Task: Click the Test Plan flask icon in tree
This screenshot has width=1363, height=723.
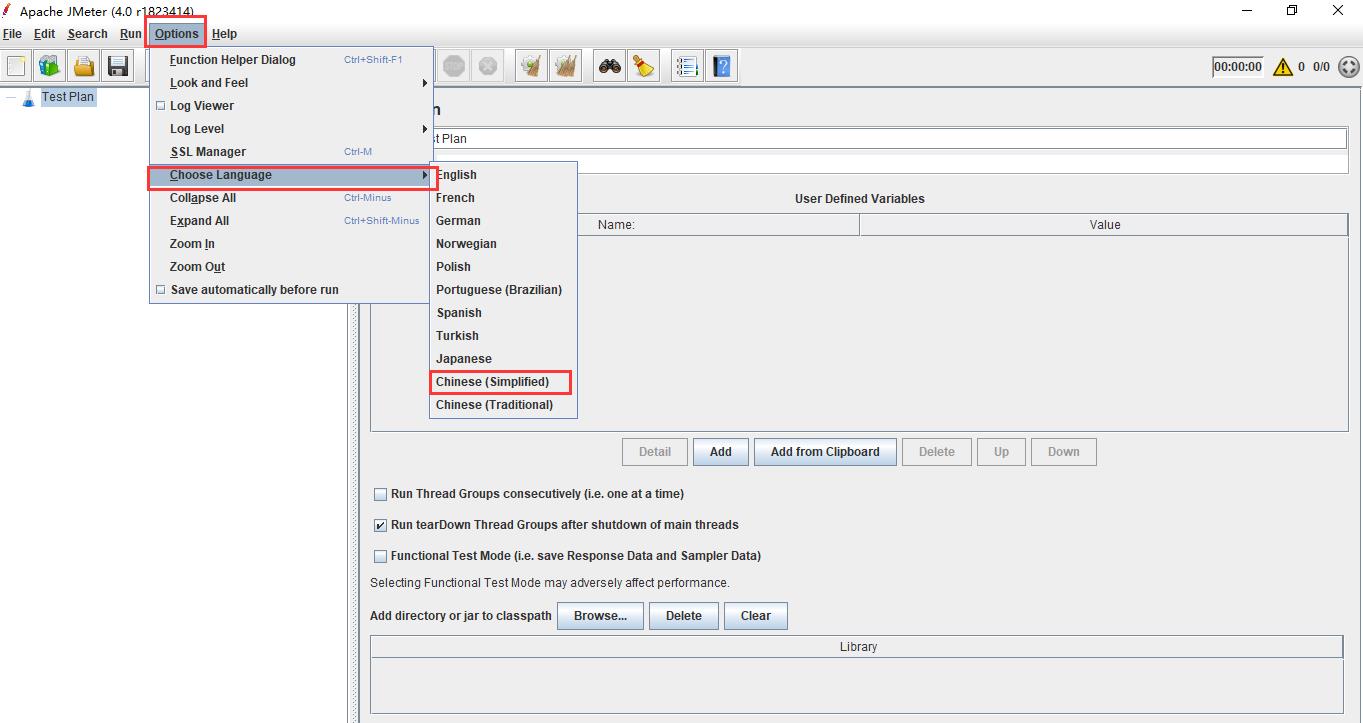Action: [28, 97]
